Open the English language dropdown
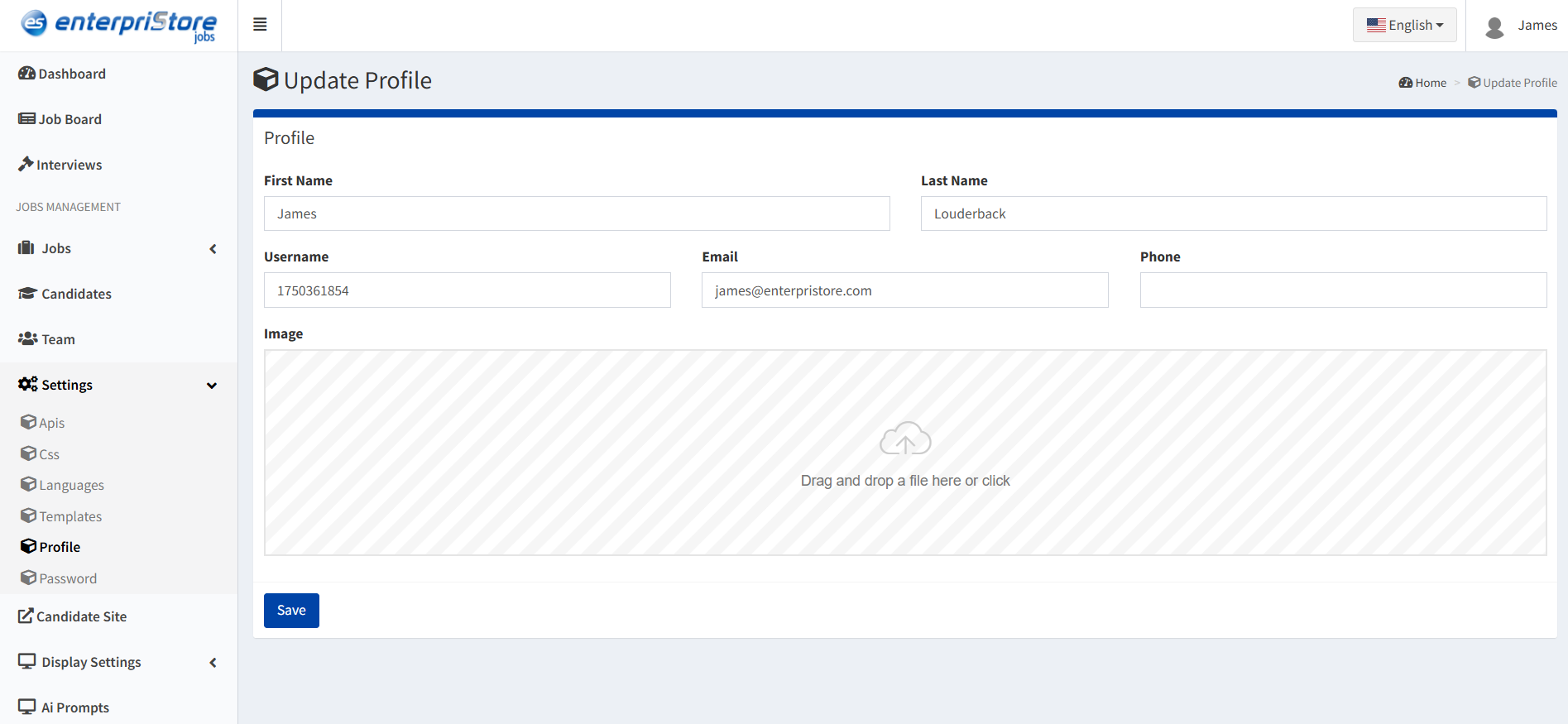This screenshot has width=1568, height=724. click(1404, 25)
